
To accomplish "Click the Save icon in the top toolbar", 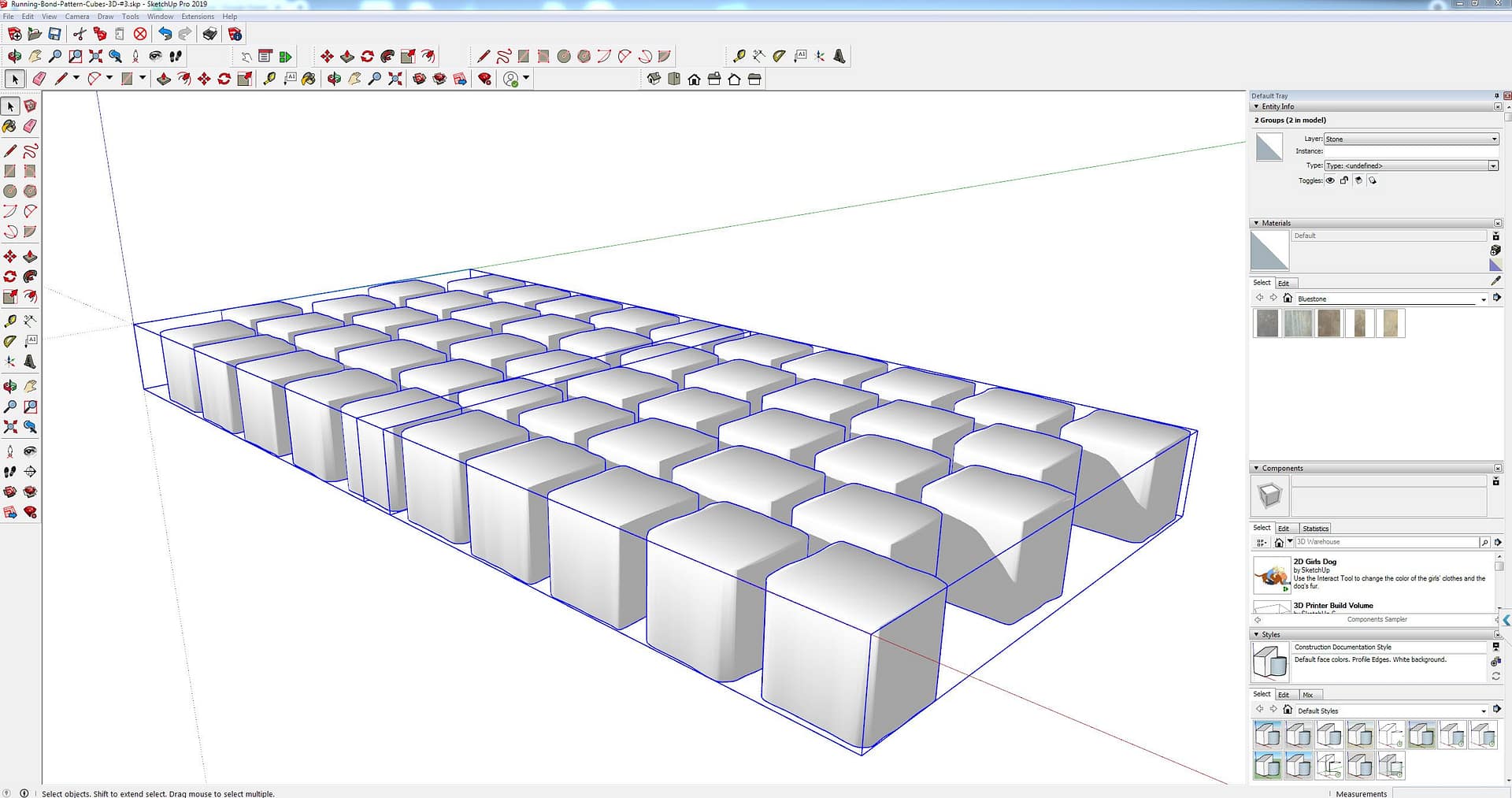I will click(54, 34).
